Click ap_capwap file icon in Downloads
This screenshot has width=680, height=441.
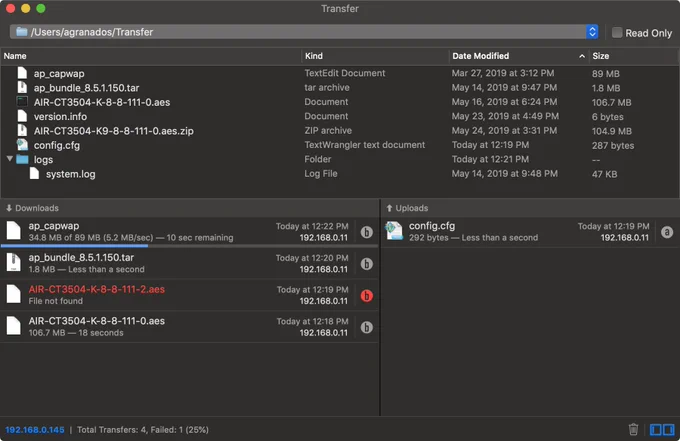pyautogui.click(x=13, y=230)
